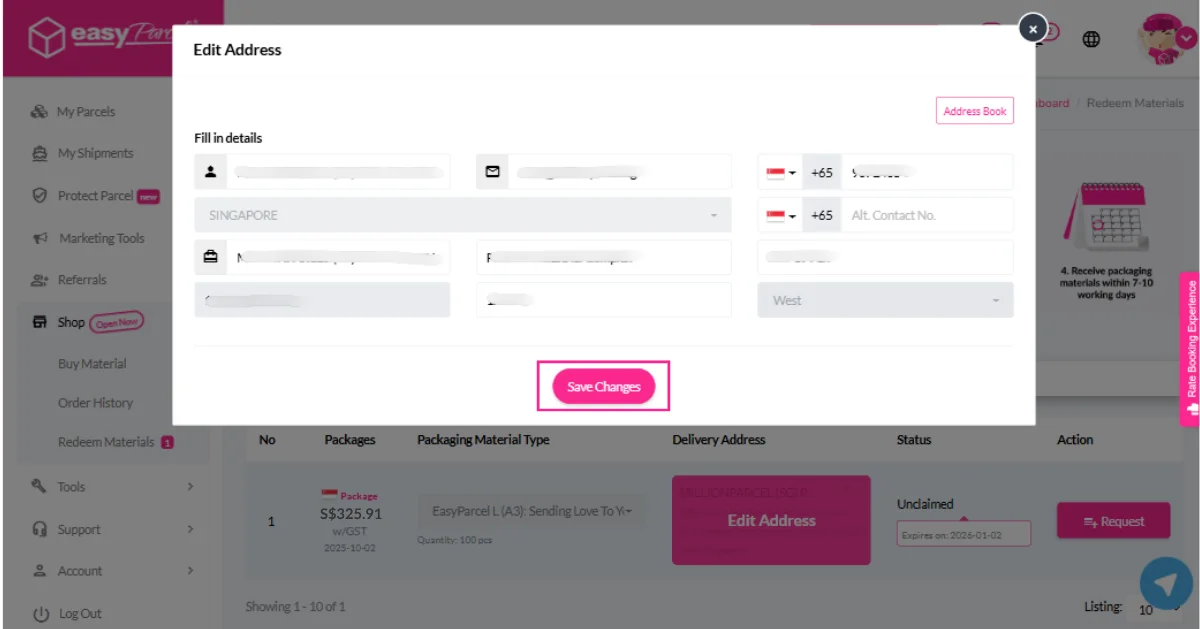Open the primary phone country flag selector
The height and width of the screenshot is (629, 1200).
point(781,172)
